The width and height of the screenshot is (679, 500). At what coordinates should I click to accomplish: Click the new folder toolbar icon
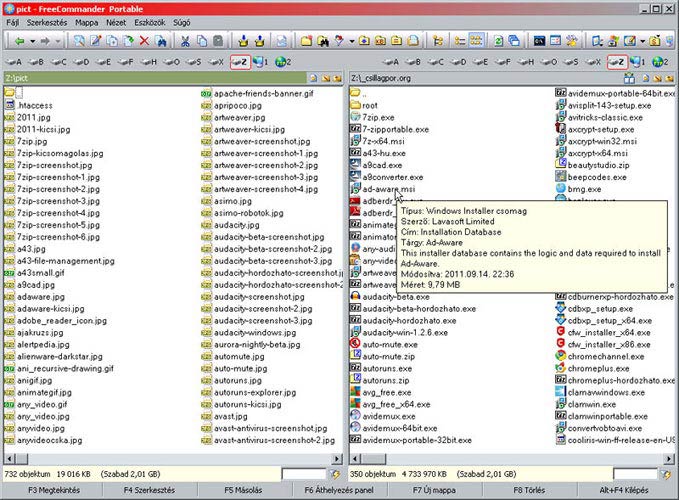(x=306, y=41)
